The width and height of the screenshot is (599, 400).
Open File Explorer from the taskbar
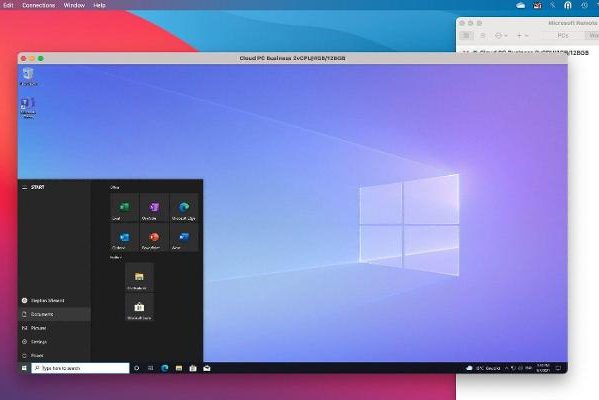click(x=179, y=368)
